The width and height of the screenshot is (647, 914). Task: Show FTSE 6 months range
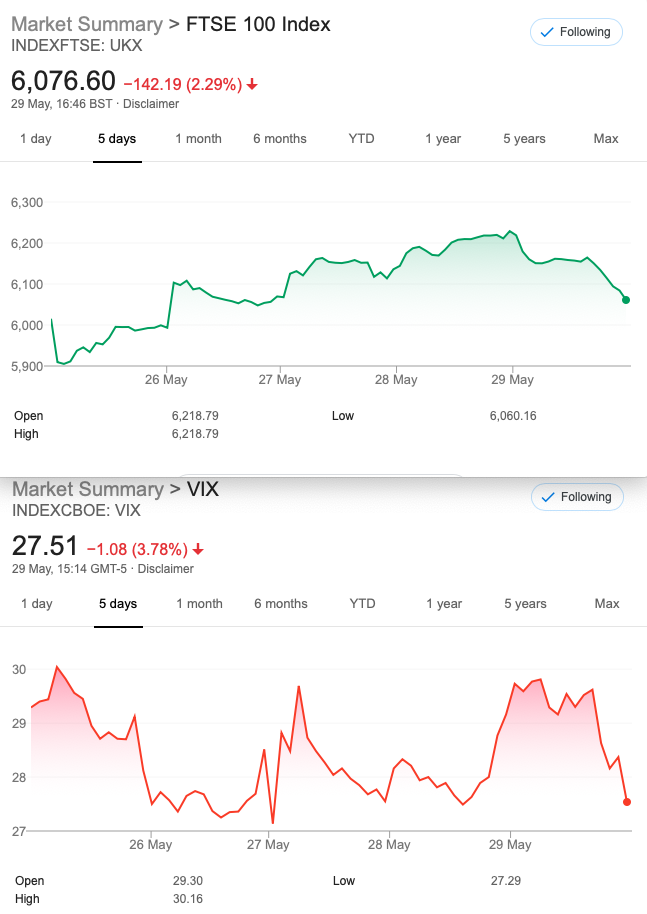tap(280, 139)
